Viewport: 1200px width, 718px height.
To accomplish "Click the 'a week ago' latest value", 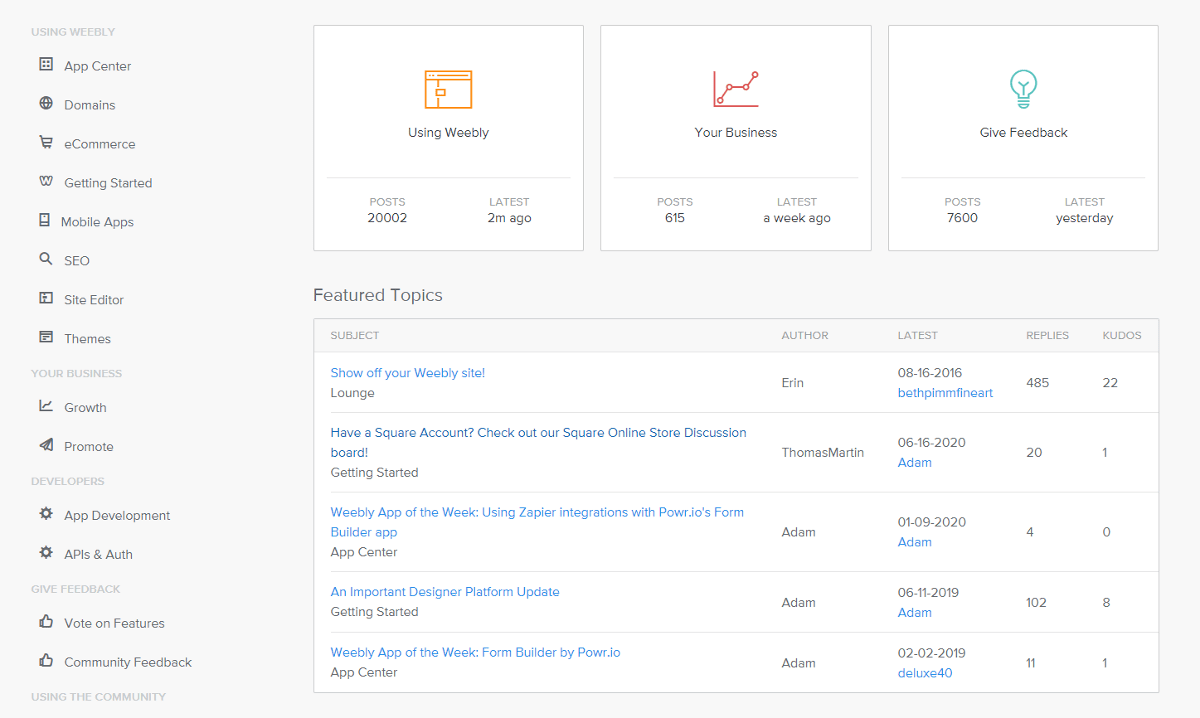I will (797, 218).
